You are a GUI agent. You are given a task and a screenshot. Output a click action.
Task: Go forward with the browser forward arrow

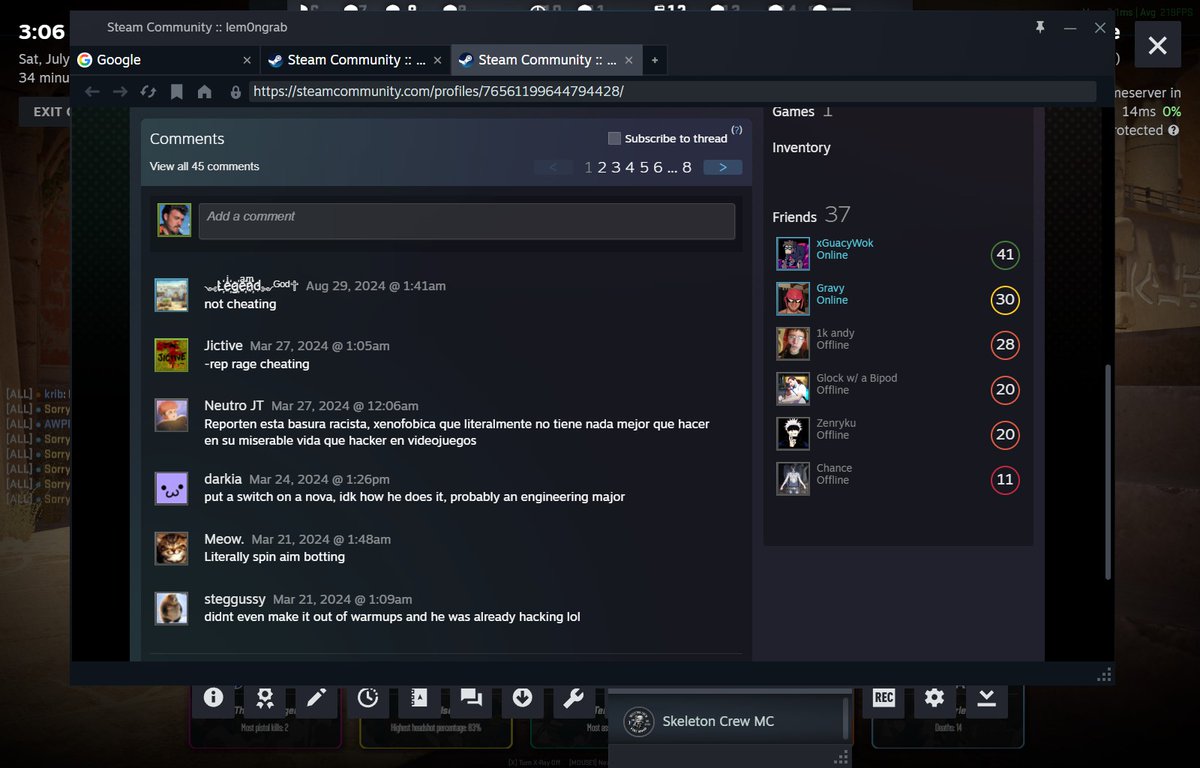[x=120, y=92]
